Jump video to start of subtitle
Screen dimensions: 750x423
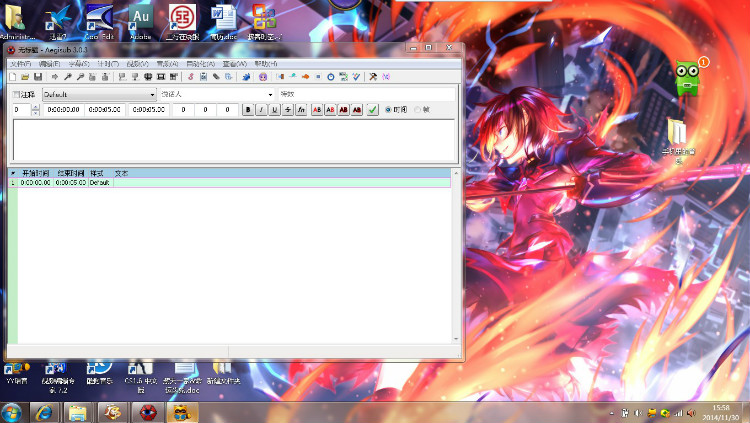tap(92, 77)
